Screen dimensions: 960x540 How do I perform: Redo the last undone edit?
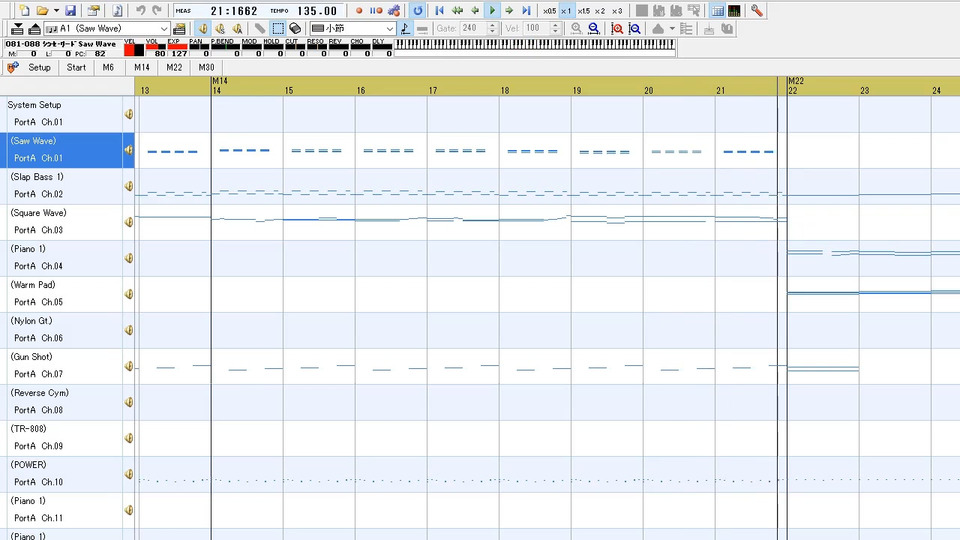[157, 10]
